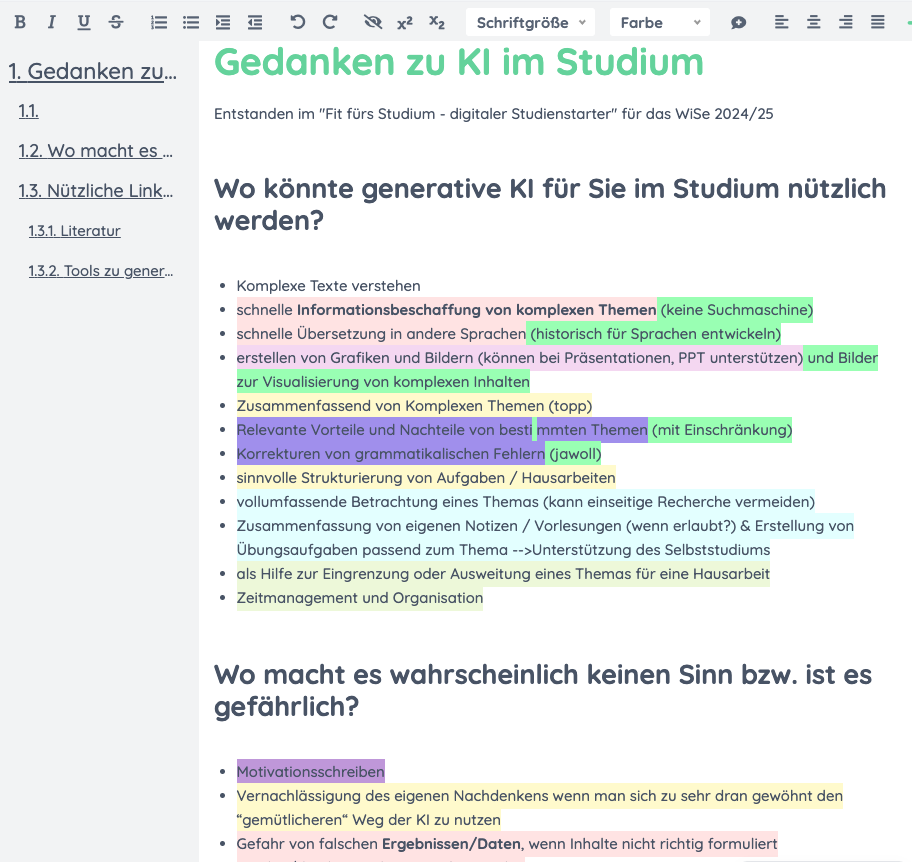This screenshot has width=912, height=862.
Task: Open the Farbe color dropdown
Action: [x=659, y=22]
